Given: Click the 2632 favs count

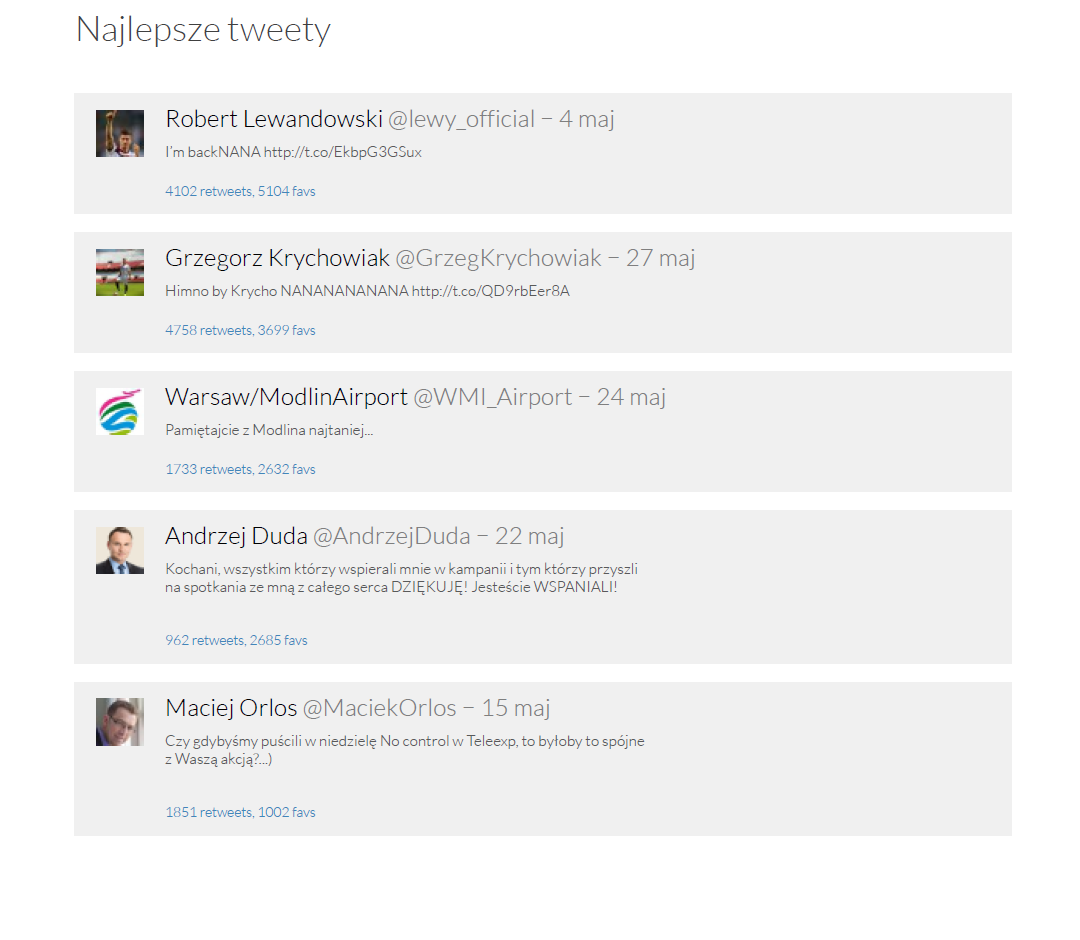Looking at the screenshot, I should click(x=285, y=468).
